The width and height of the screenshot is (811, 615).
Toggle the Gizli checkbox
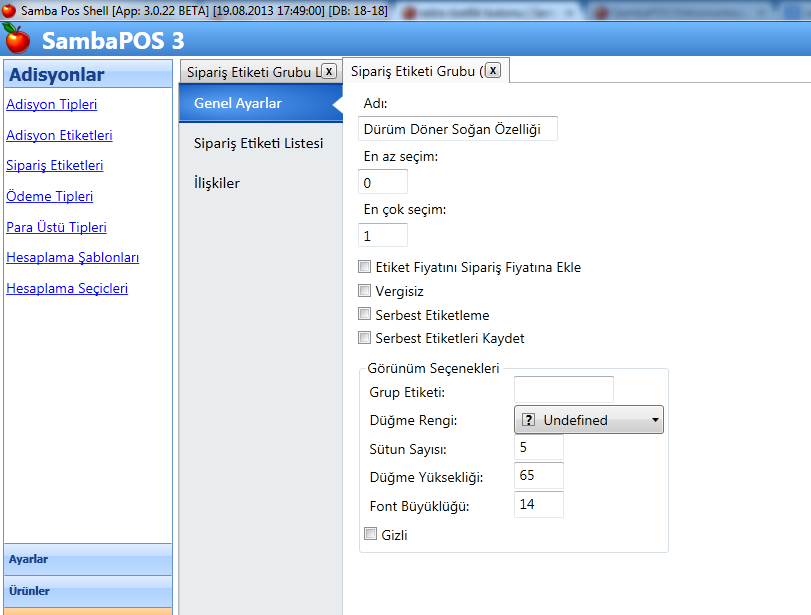(x=371, y=535)
